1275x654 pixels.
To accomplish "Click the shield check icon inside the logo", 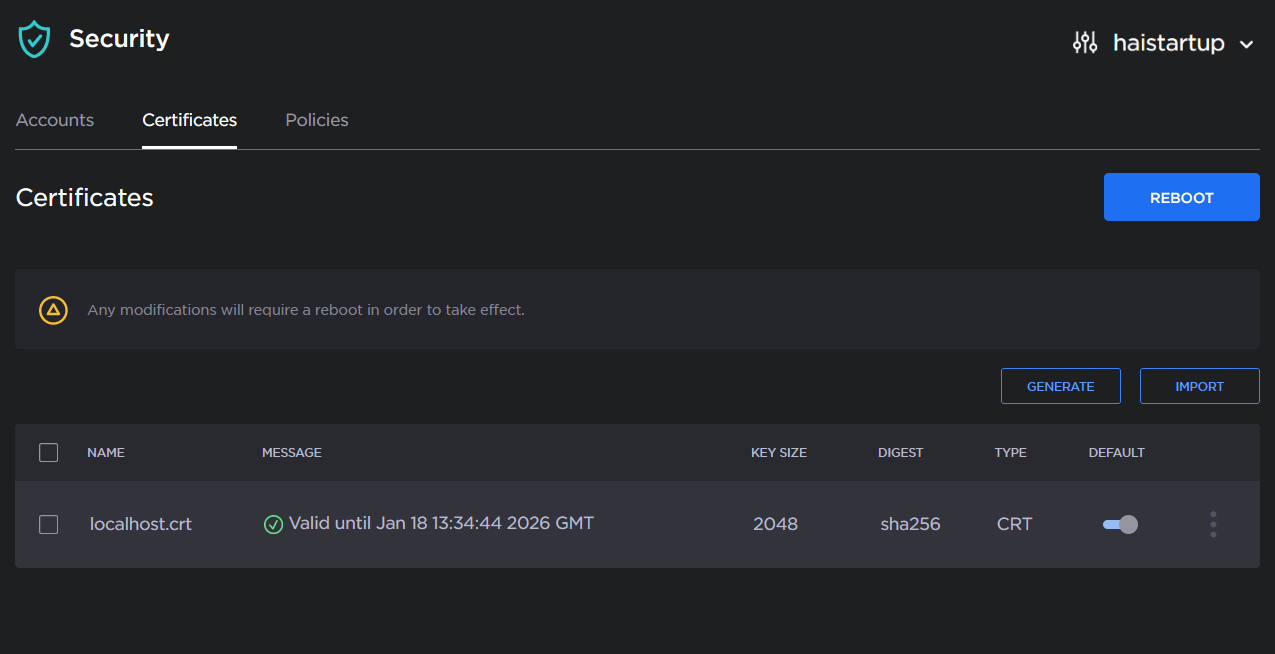I will pos(35,38).
